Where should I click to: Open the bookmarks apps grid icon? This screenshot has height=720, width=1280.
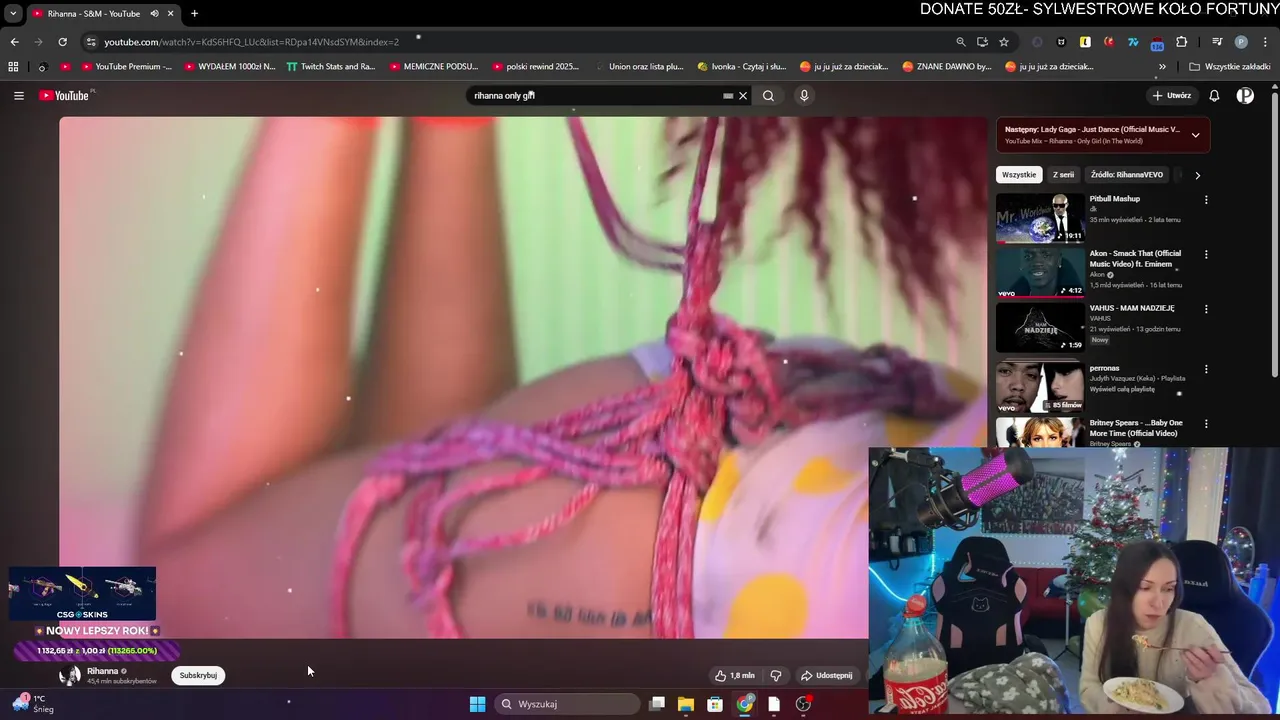[x=13, y=67]
